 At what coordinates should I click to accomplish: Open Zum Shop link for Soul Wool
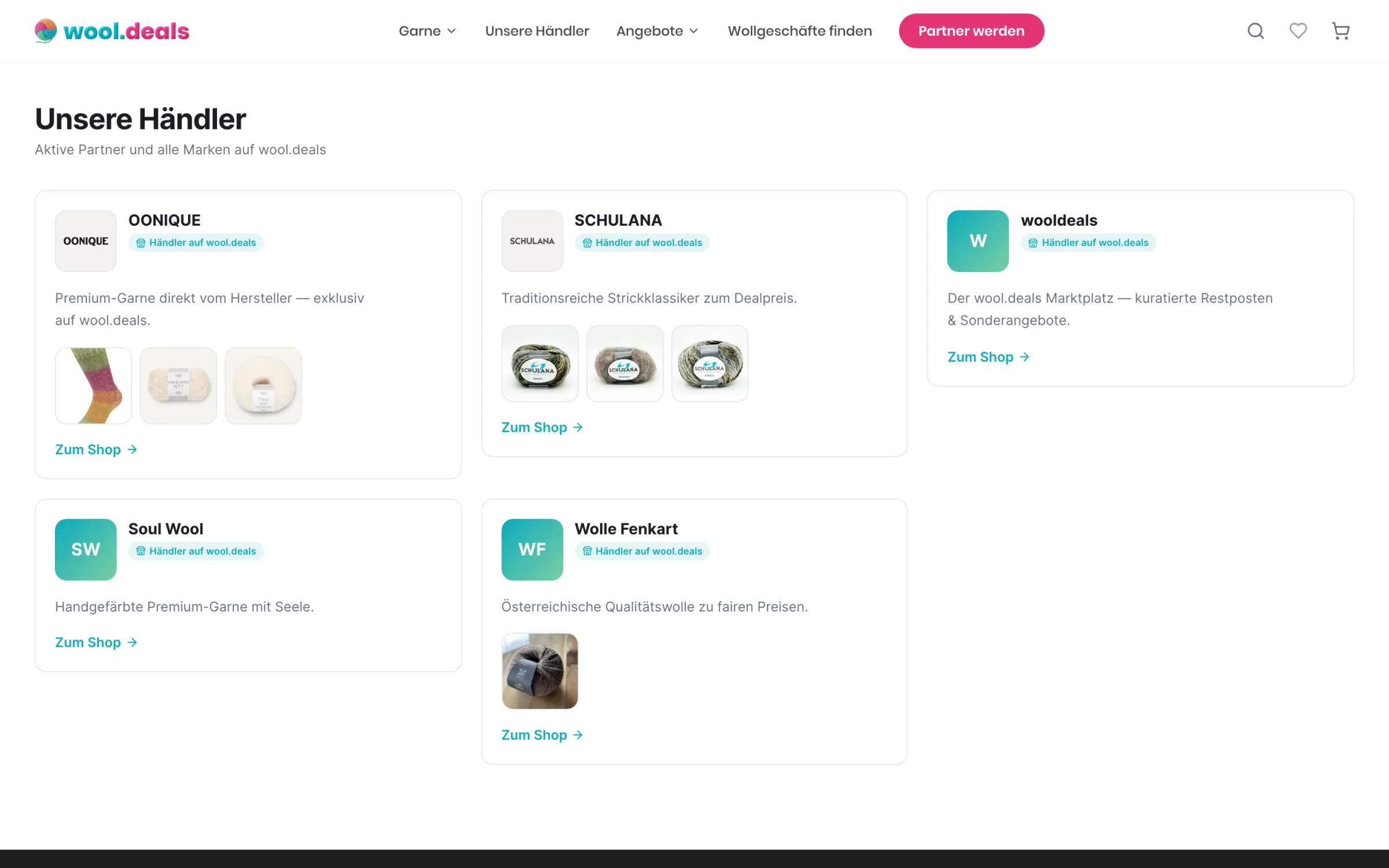(96, 642)
